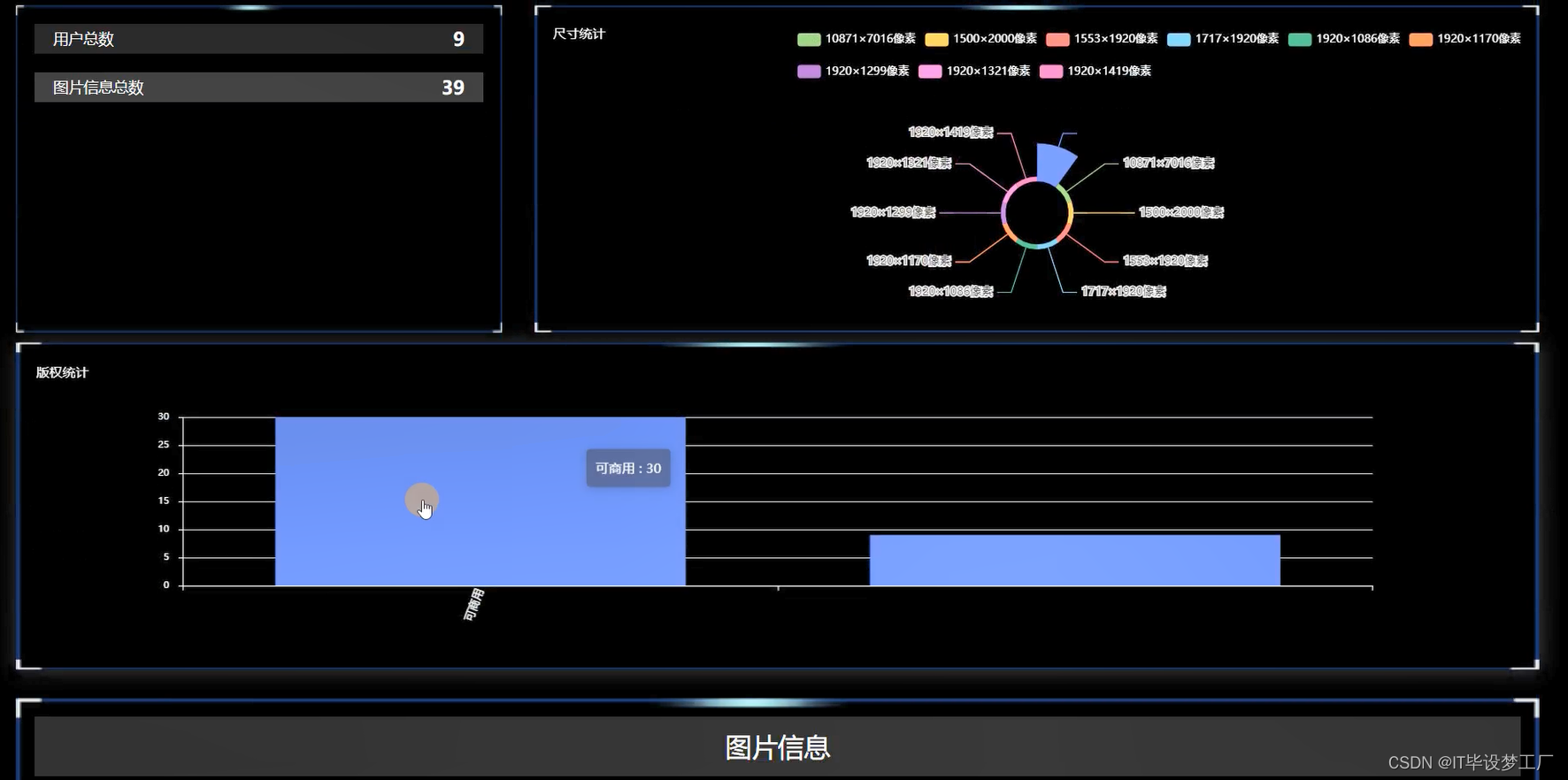Screen dimensions: 1568x780
Task: Toggle the 1717×1920像素 legend entry
Action: pos(1223,39)
